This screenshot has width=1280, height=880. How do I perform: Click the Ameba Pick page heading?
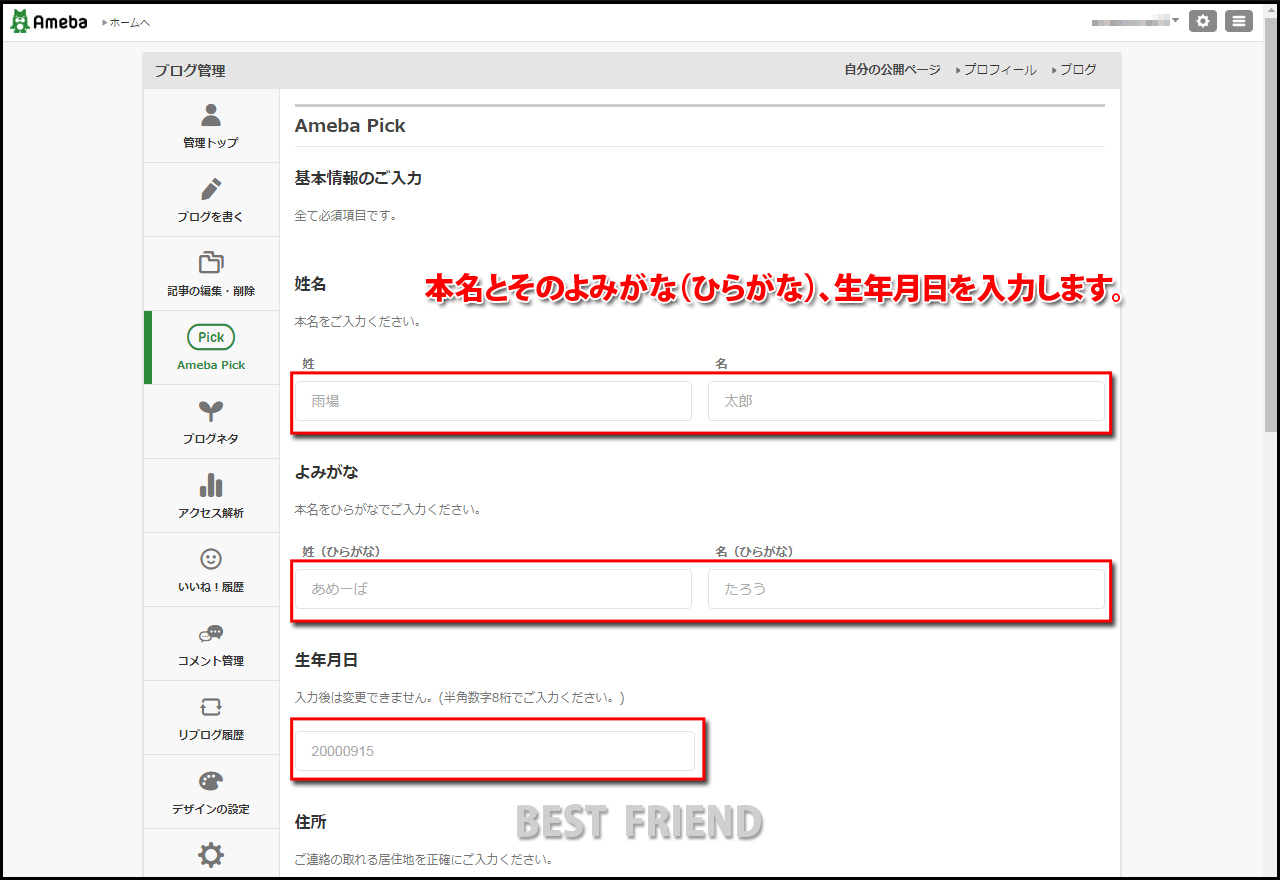(x=350, y=126)
